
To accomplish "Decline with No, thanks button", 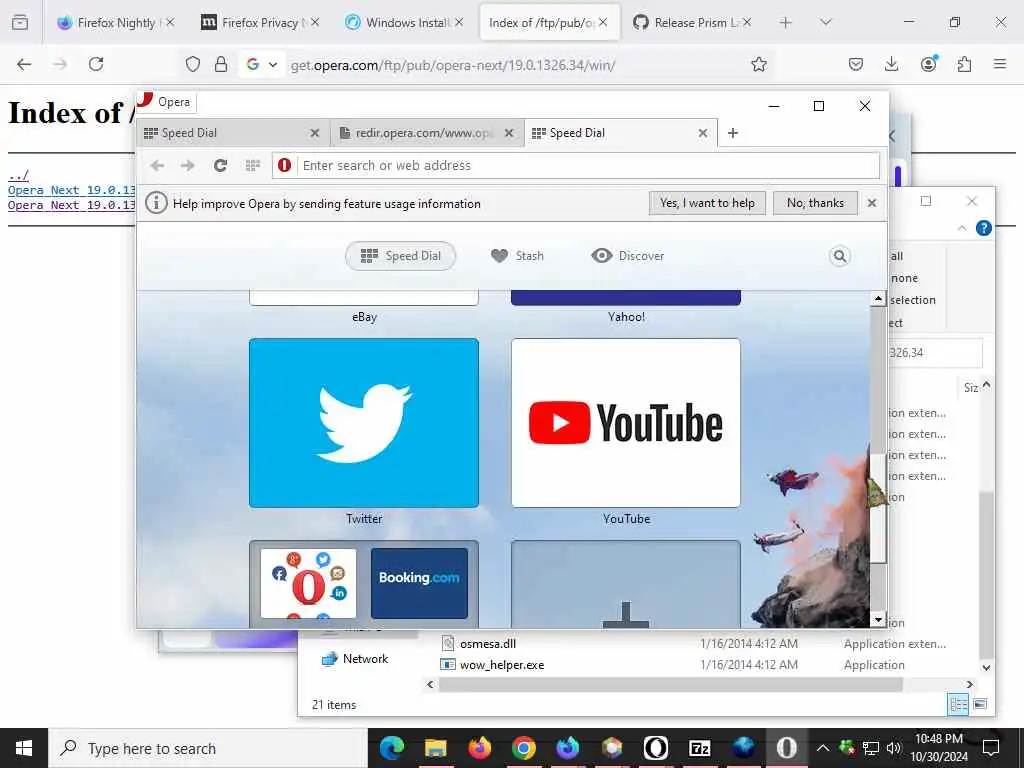I will pos(815,203).
